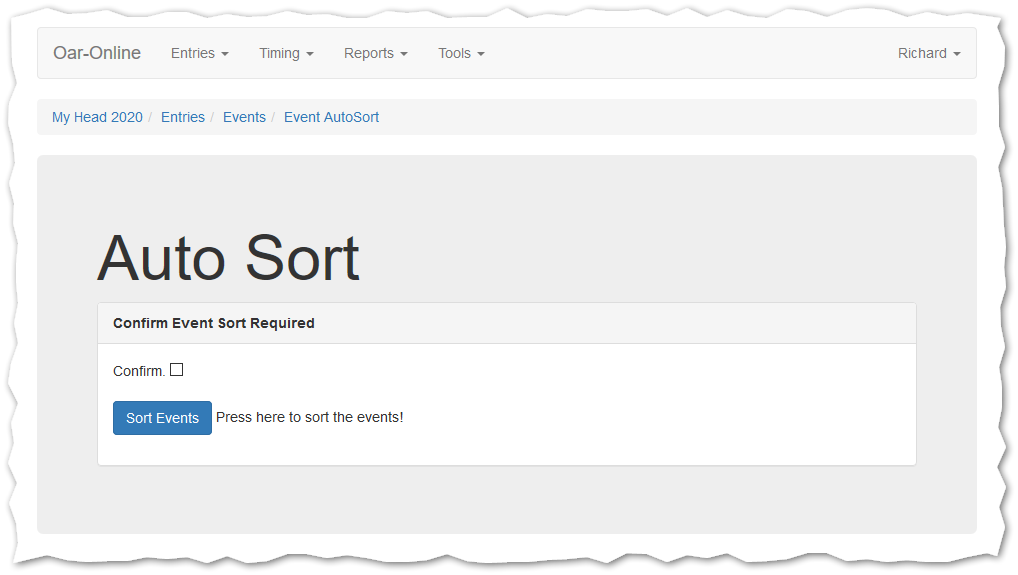Click the Press here to sort text

point(310,417)
